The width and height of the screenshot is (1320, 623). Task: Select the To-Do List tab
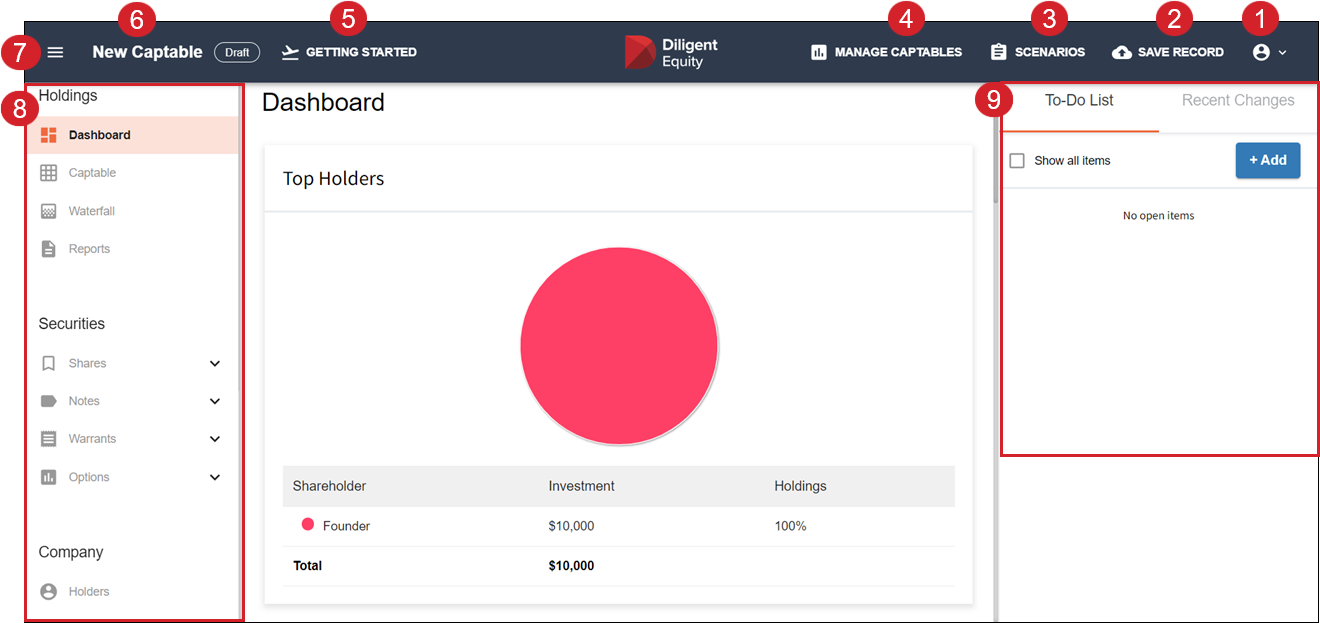point(1079,101)
